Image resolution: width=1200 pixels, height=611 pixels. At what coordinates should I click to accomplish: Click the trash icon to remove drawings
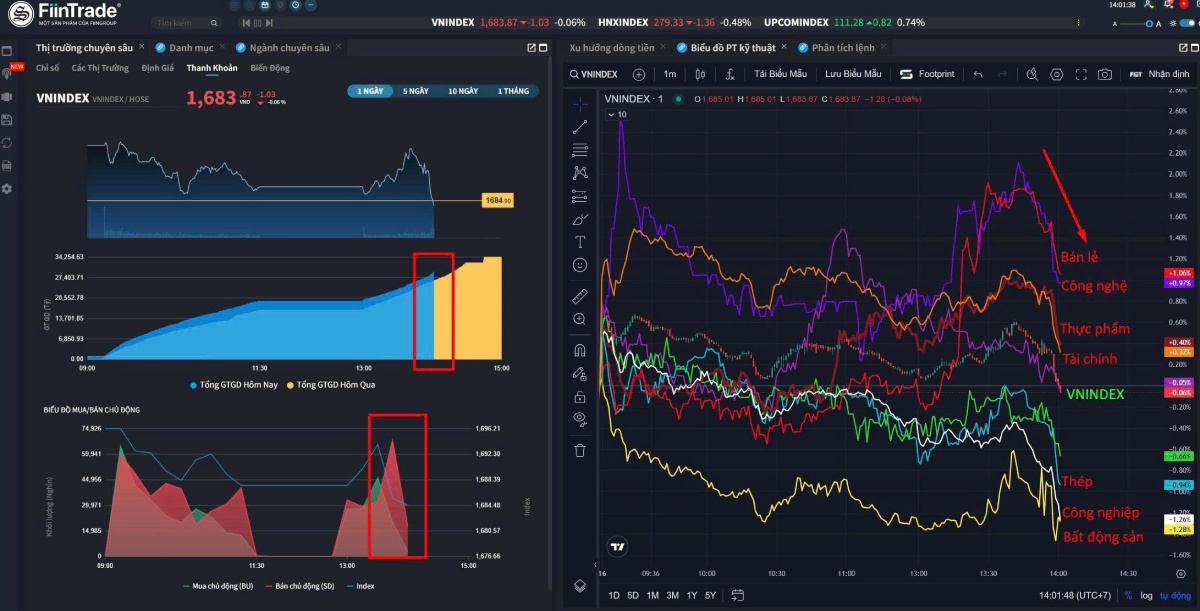tap(580, 450)
